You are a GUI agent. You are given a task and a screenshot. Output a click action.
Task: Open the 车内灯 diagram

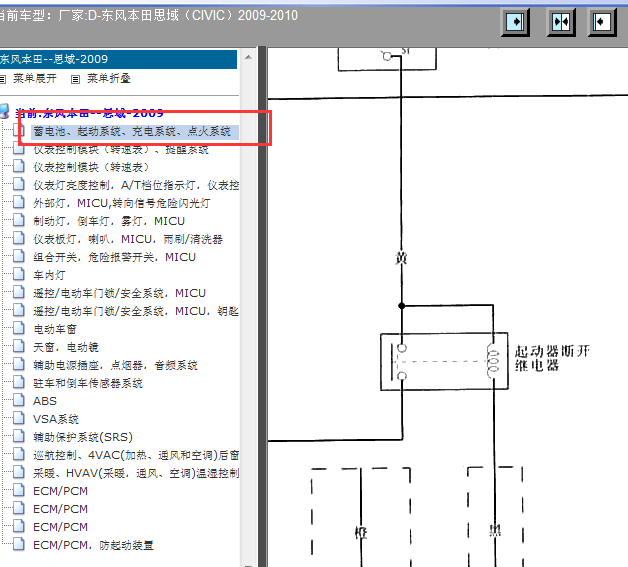click(x=49, y=275)
